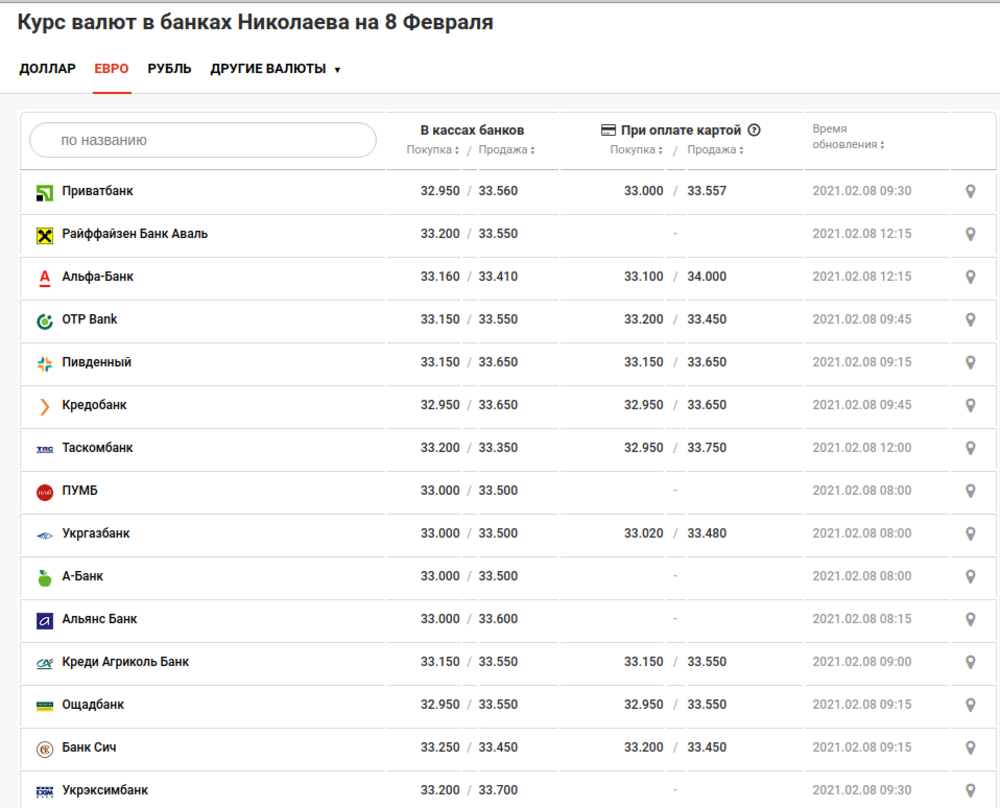This screenshot has height=808, width=1000.
Task: Open the Пивденный bank link
Action: pyautogui.click(x=96, y=362)
